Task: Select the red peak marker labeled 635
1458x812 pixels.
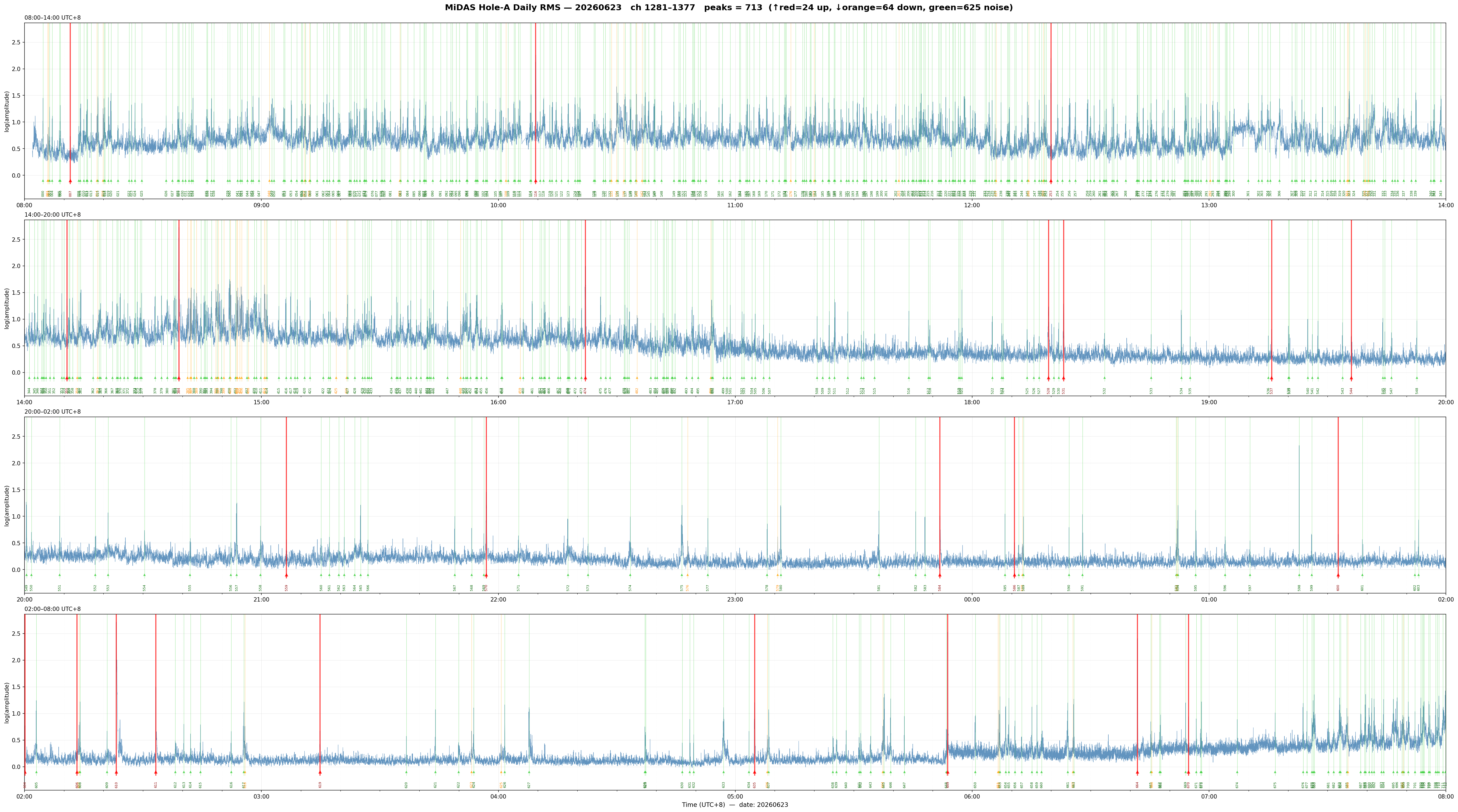Action: coord(754,772)
